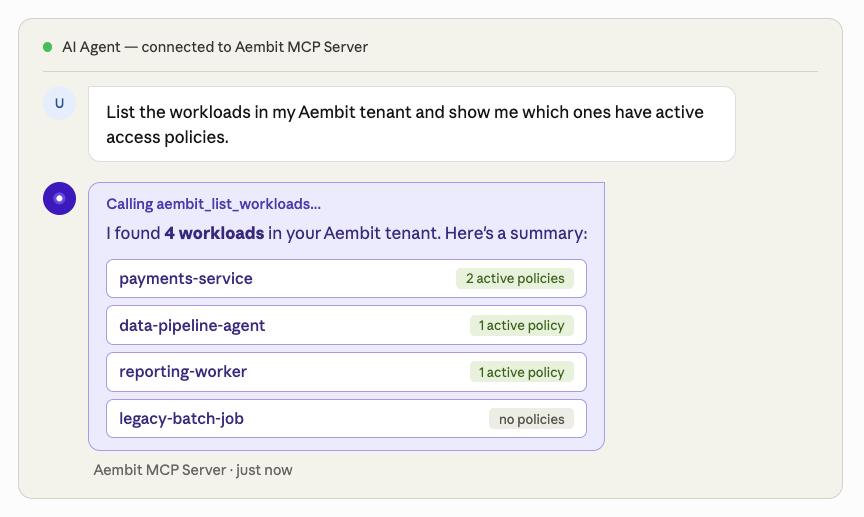Viewport: 864px width, 517px height.
Task: Open the legacy-batch-job workload name
Action: [x=181, y=419]
